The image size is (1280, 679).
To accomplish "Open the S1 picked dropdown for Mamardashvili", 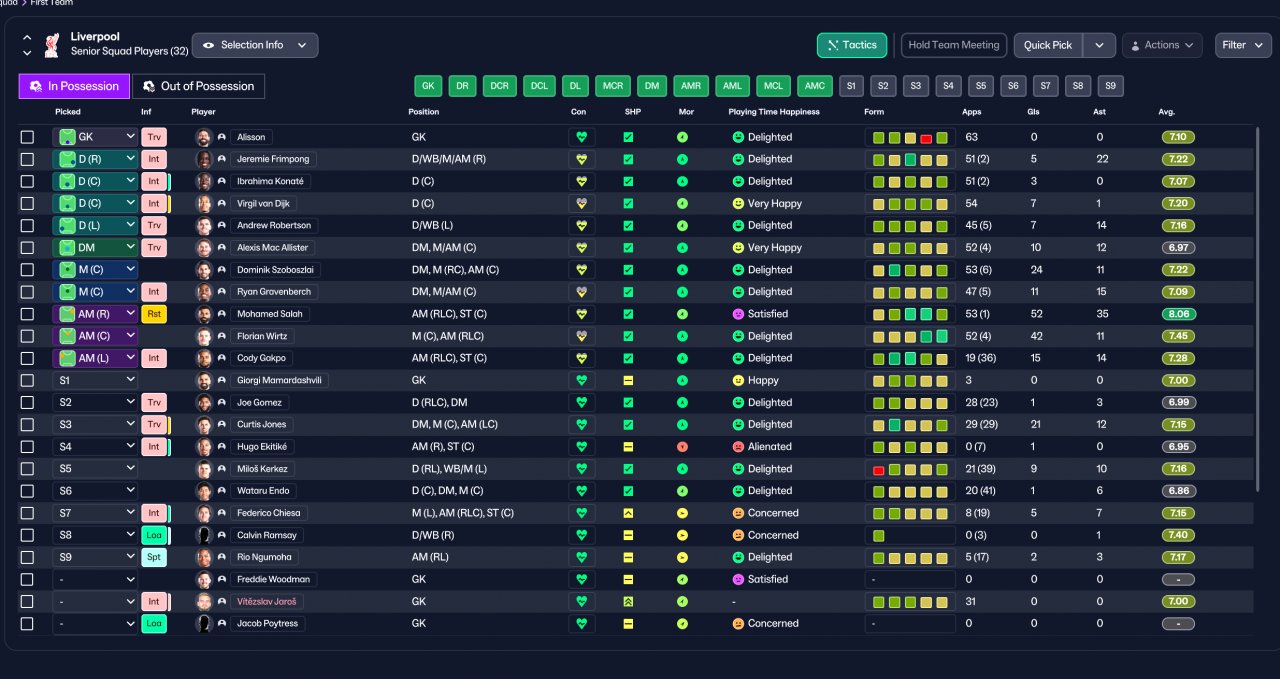I will (95, 380).
